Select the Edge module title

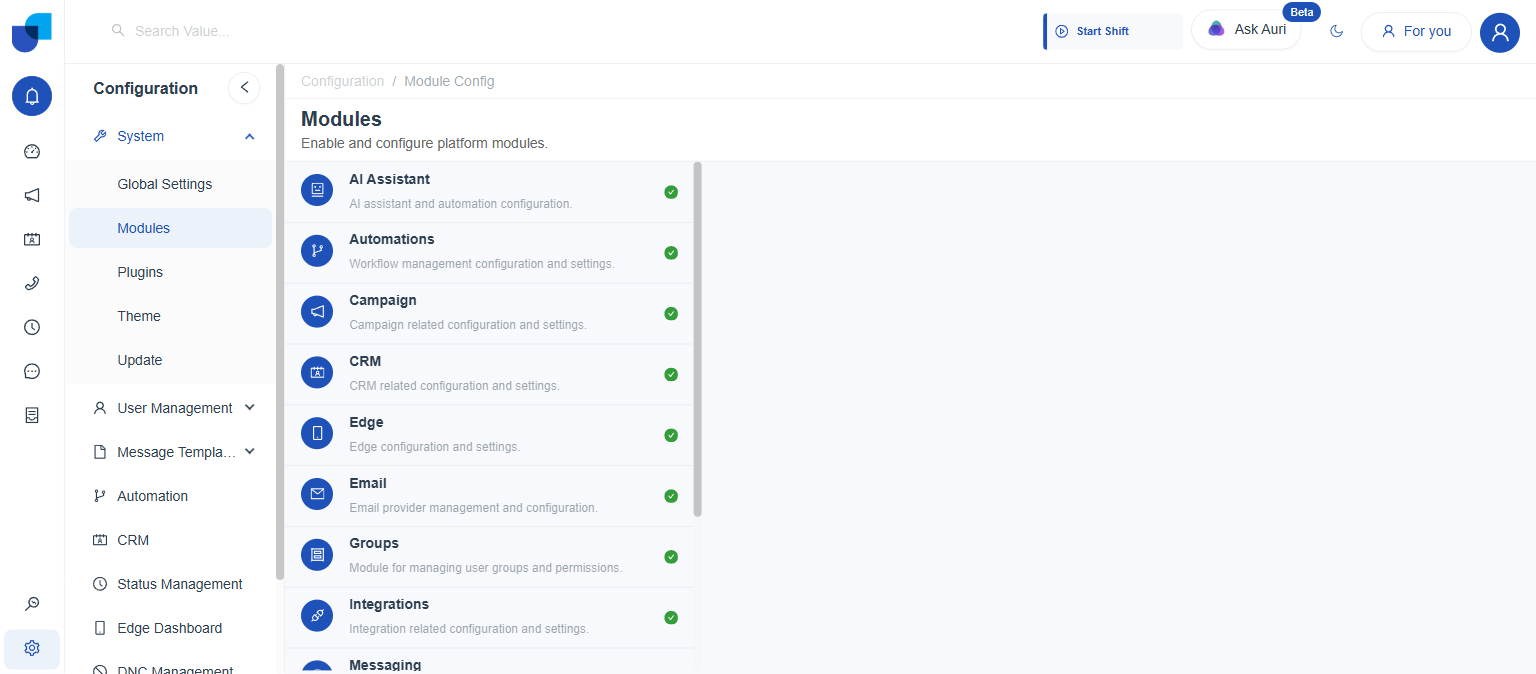coord(366,422)
